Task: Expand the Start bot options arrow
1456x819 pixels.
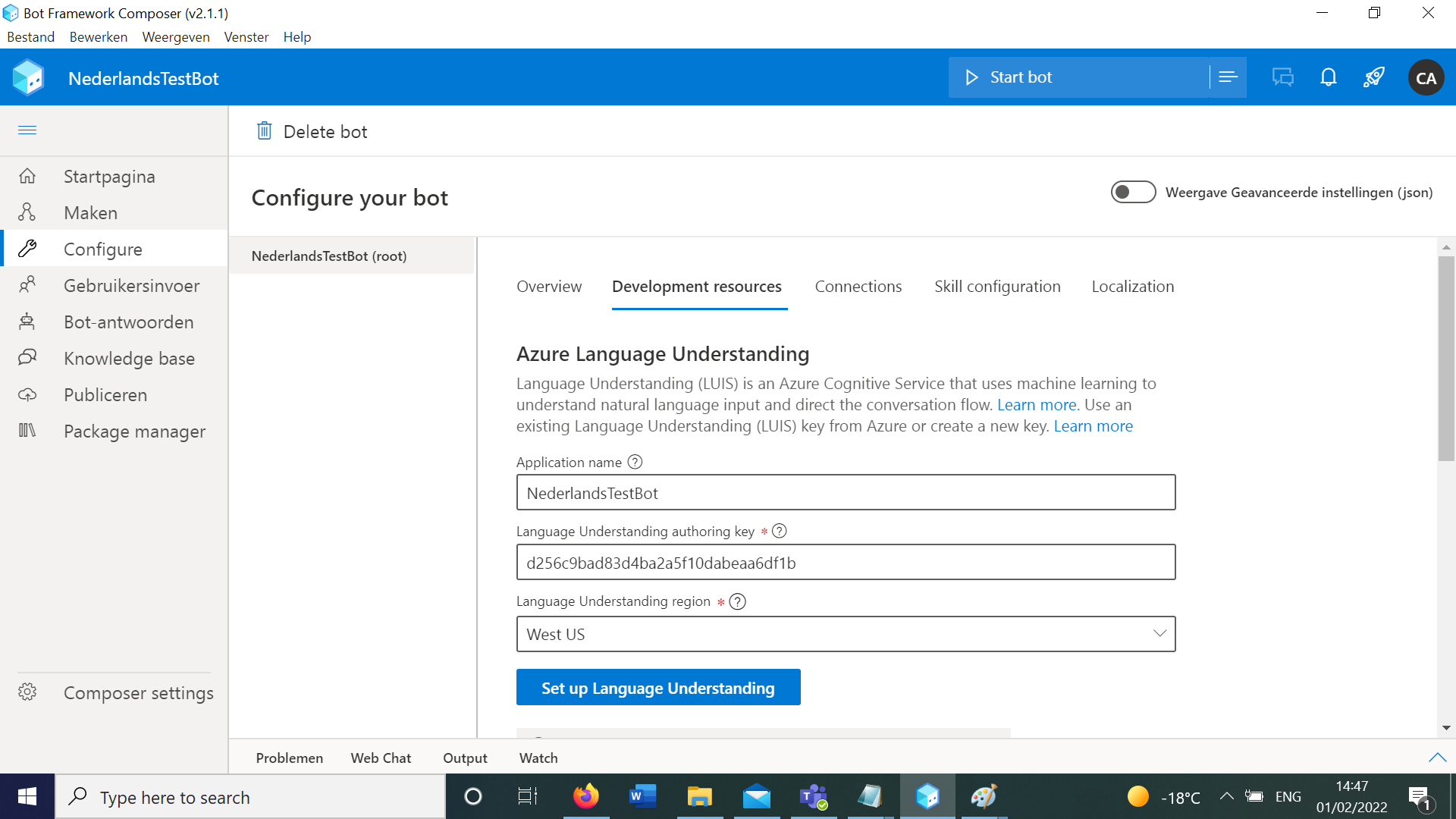Action: coord(1227,77)
